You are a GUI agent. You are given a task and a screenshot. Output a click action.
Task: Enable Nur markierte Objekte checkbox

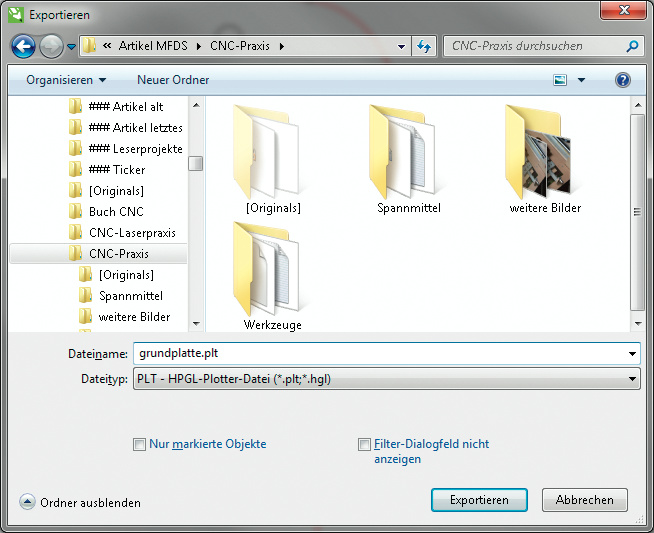(140, 444)
